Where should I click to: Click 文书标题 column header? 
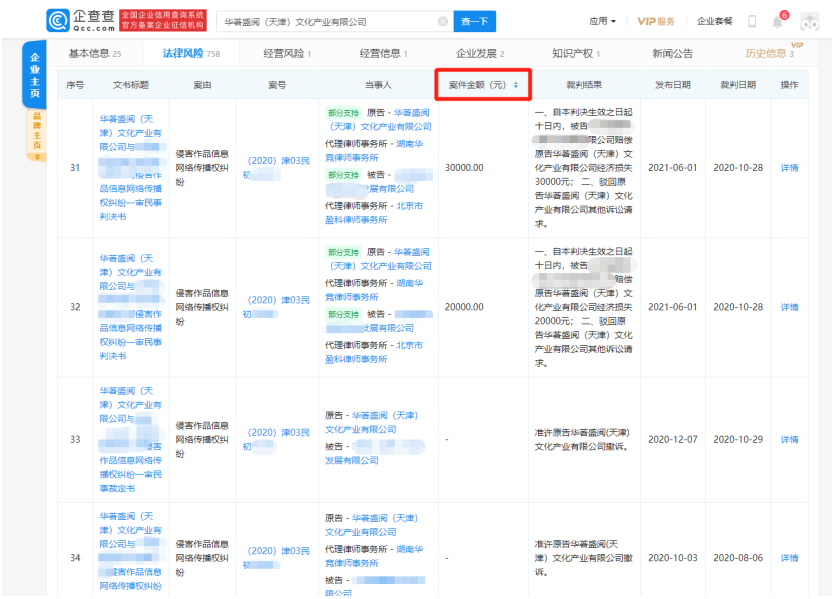coord(131,85)
